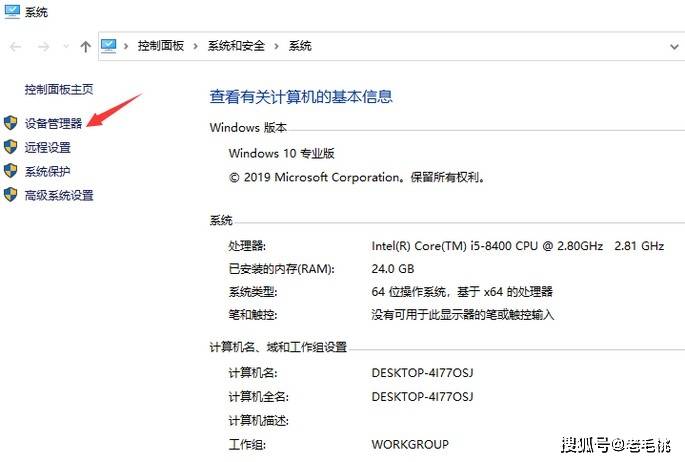
Task: Select the 24.0 GB memory value
Action: point(393,269)
